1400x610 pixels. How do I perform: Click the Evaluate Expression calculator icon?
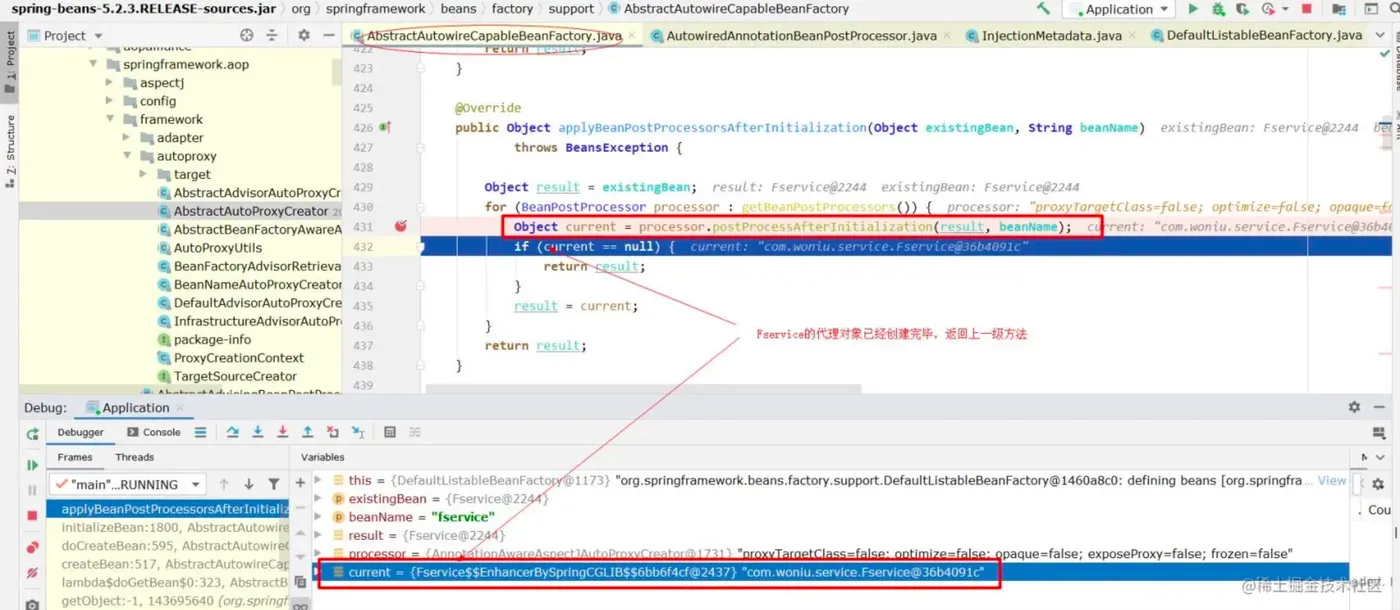pos(390,432)
